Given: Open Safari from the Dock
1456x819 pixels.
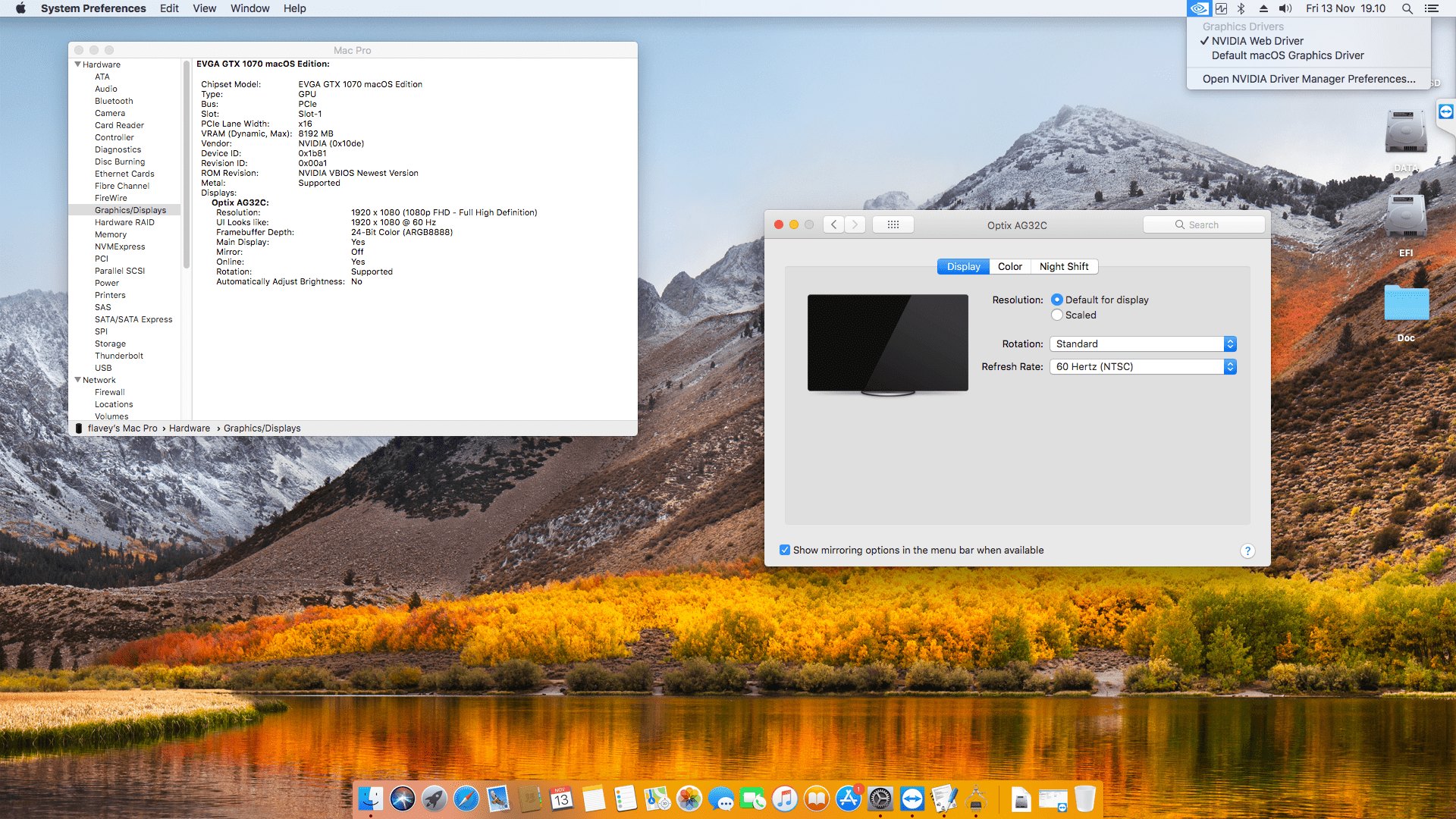Looking at the screenshot, I should 466,799.
